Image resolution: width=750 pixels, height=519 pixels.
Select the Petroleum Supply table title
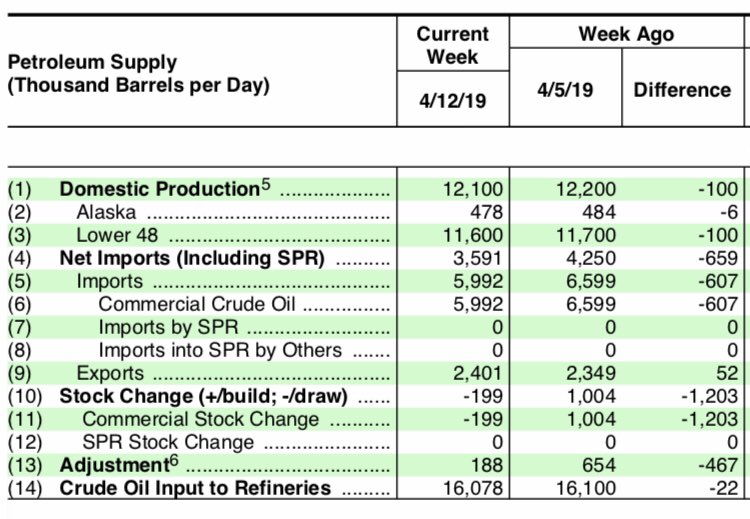139,76
